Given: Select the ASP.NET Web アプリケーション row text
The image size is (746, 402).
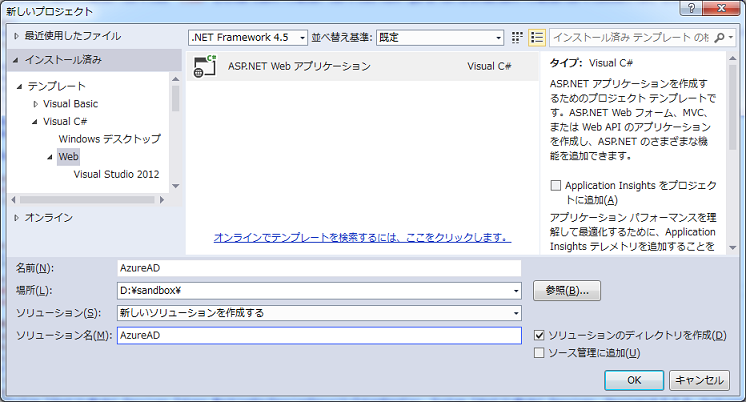Looking at the screenshot, I should point(299,67).
